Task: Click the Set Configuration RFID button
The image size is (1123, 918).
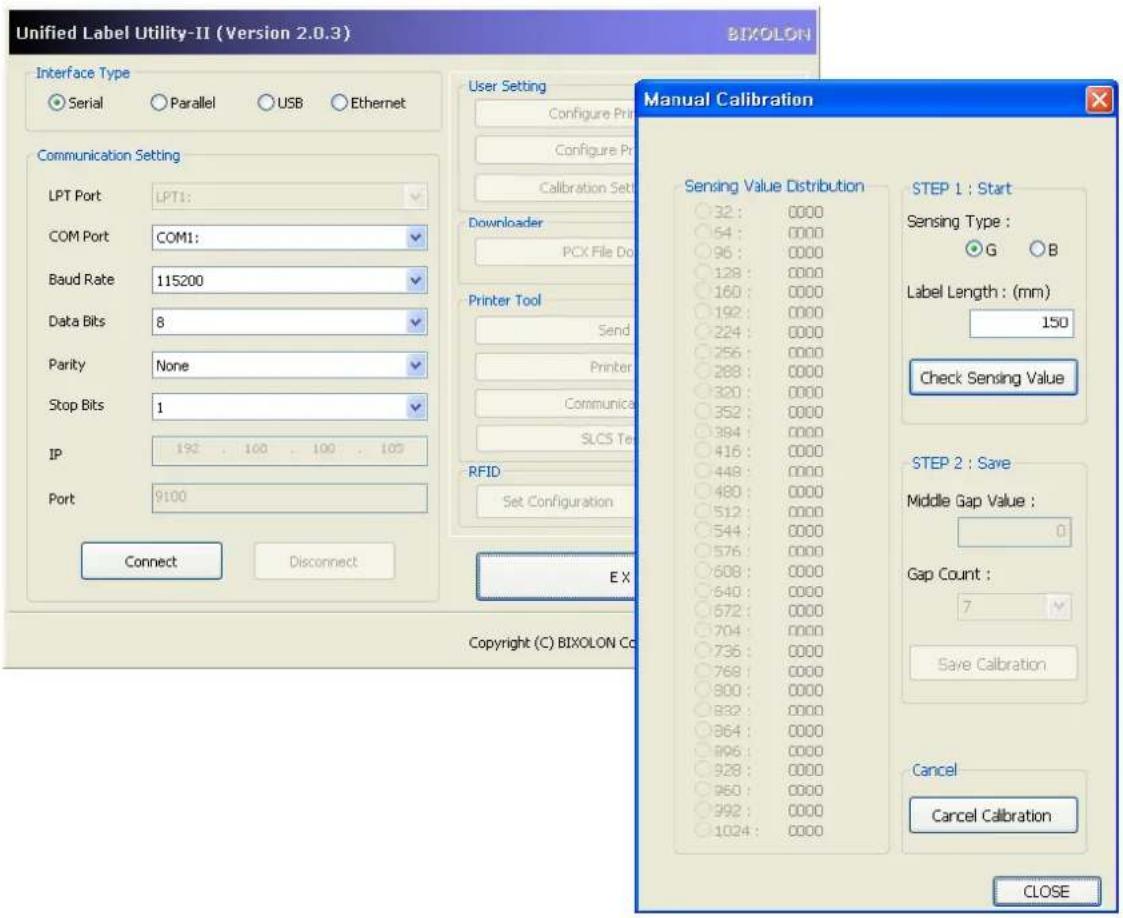Action: tap(556, 501)
